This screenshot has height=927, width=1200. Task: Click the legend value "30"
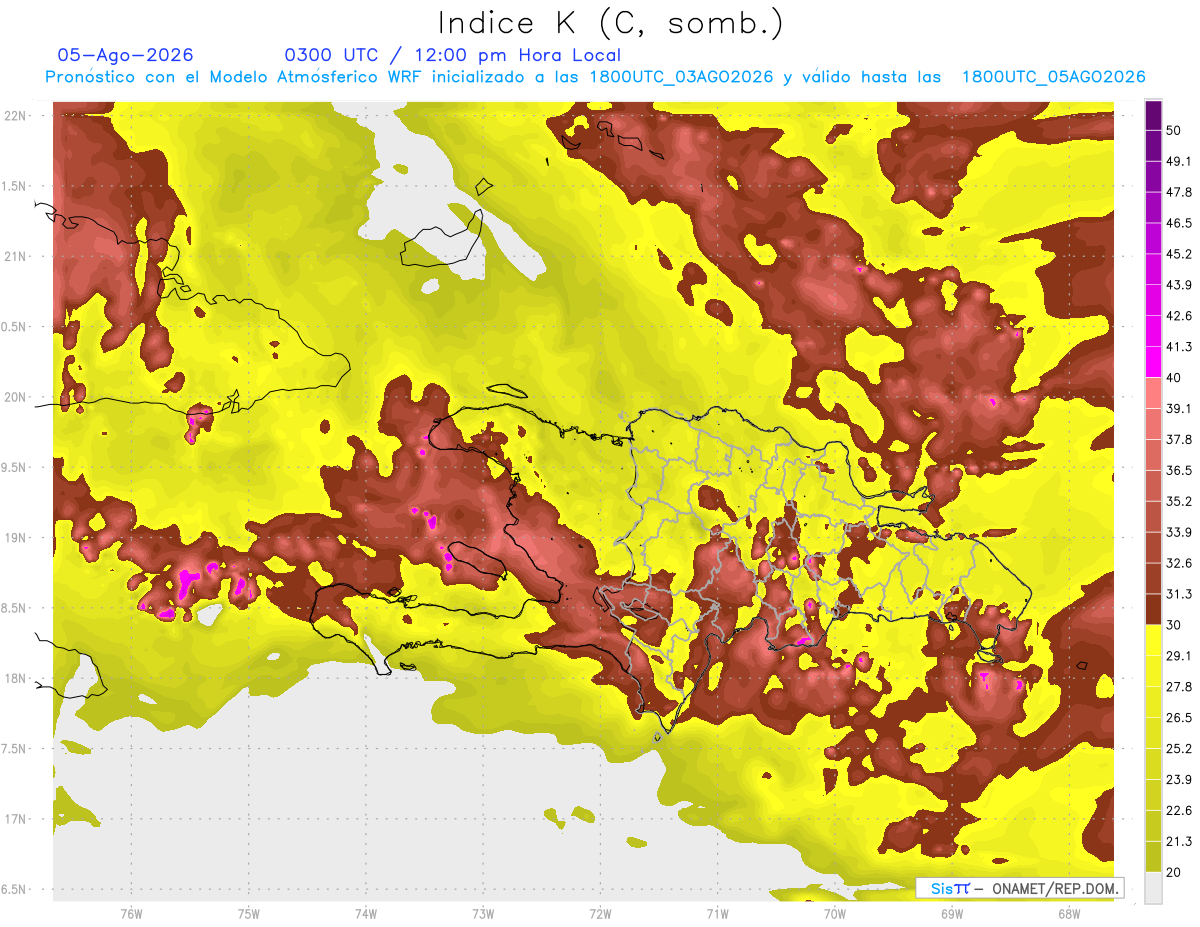point(1174,625)
